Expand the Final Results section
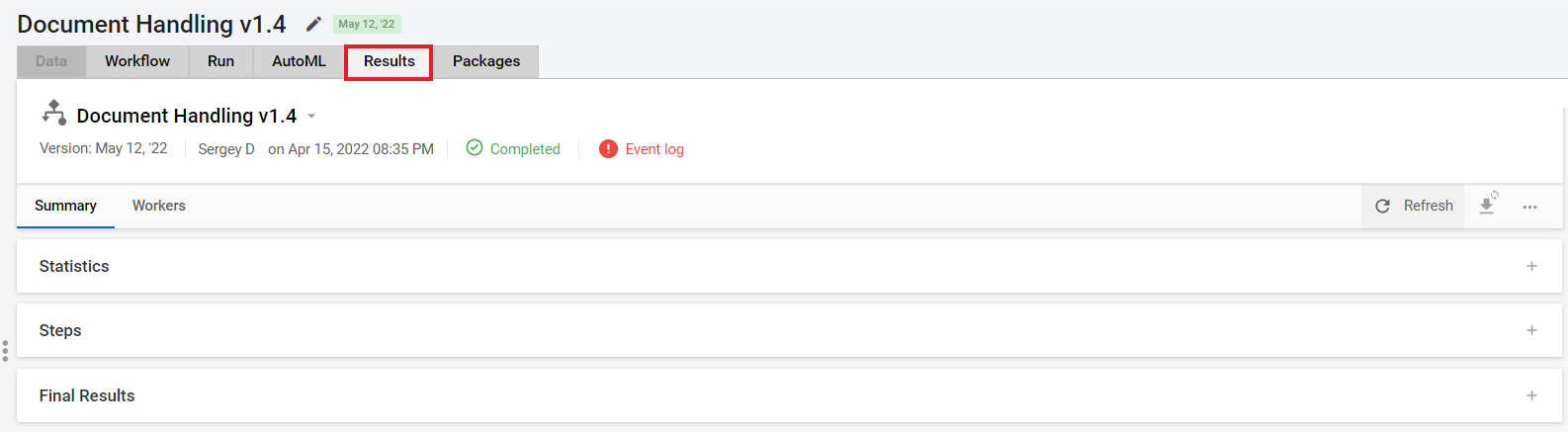Screen dimensions: 1568x432 1531,395
